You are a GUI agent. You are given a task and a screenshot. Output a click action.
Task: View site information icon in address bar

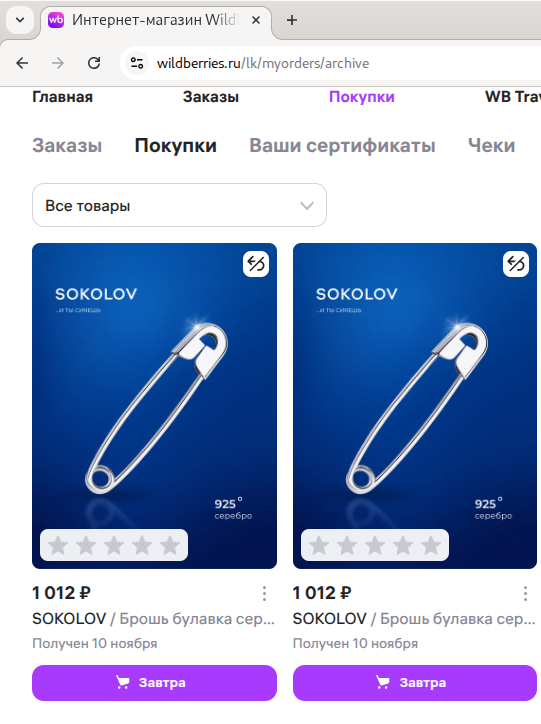137,63
